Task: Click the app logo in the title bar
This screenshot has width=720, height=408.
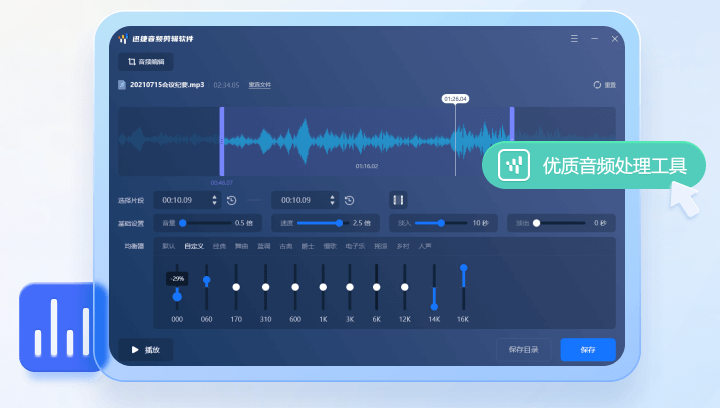Action: point(123,39)
